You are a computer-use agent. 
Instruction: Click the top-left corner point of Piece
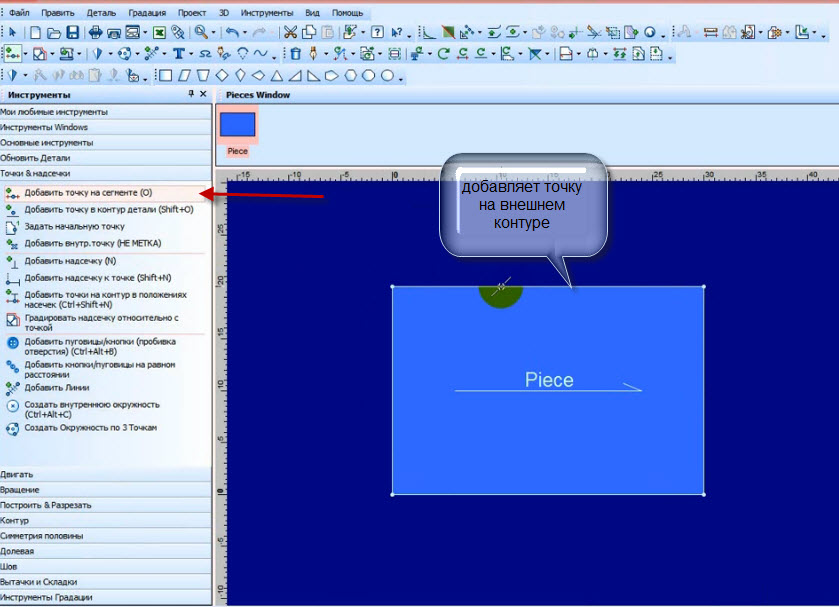pyautogui.click(x=393, y=287)
